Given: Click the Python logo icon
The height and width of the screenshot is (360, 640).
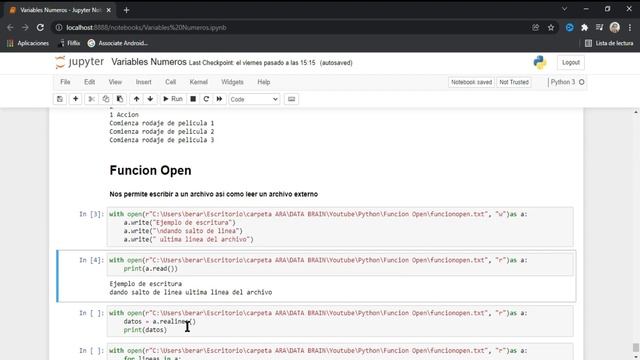Looking at the screenshot, I should (x=540, y=62).
